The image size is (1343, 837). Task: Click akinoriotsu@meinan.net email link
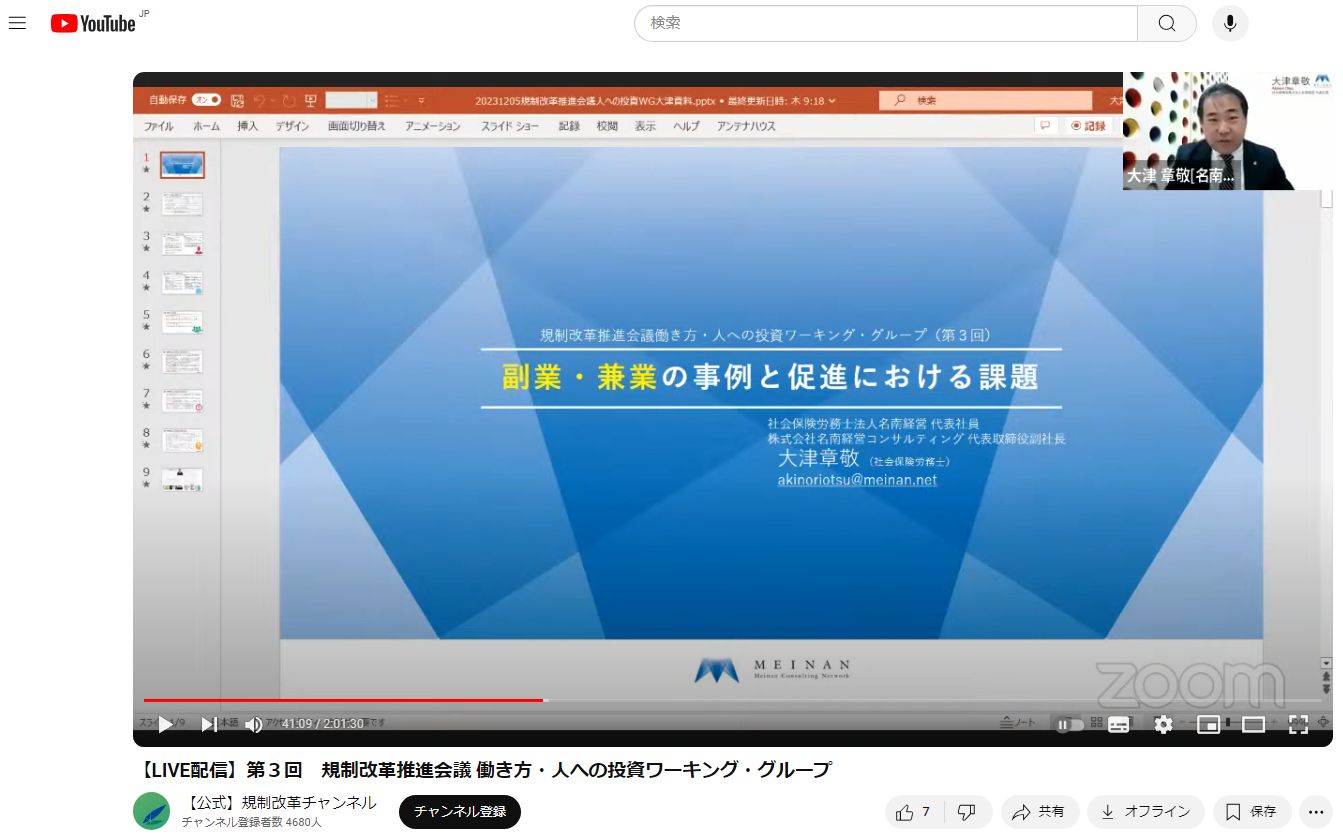click(857, 480)
